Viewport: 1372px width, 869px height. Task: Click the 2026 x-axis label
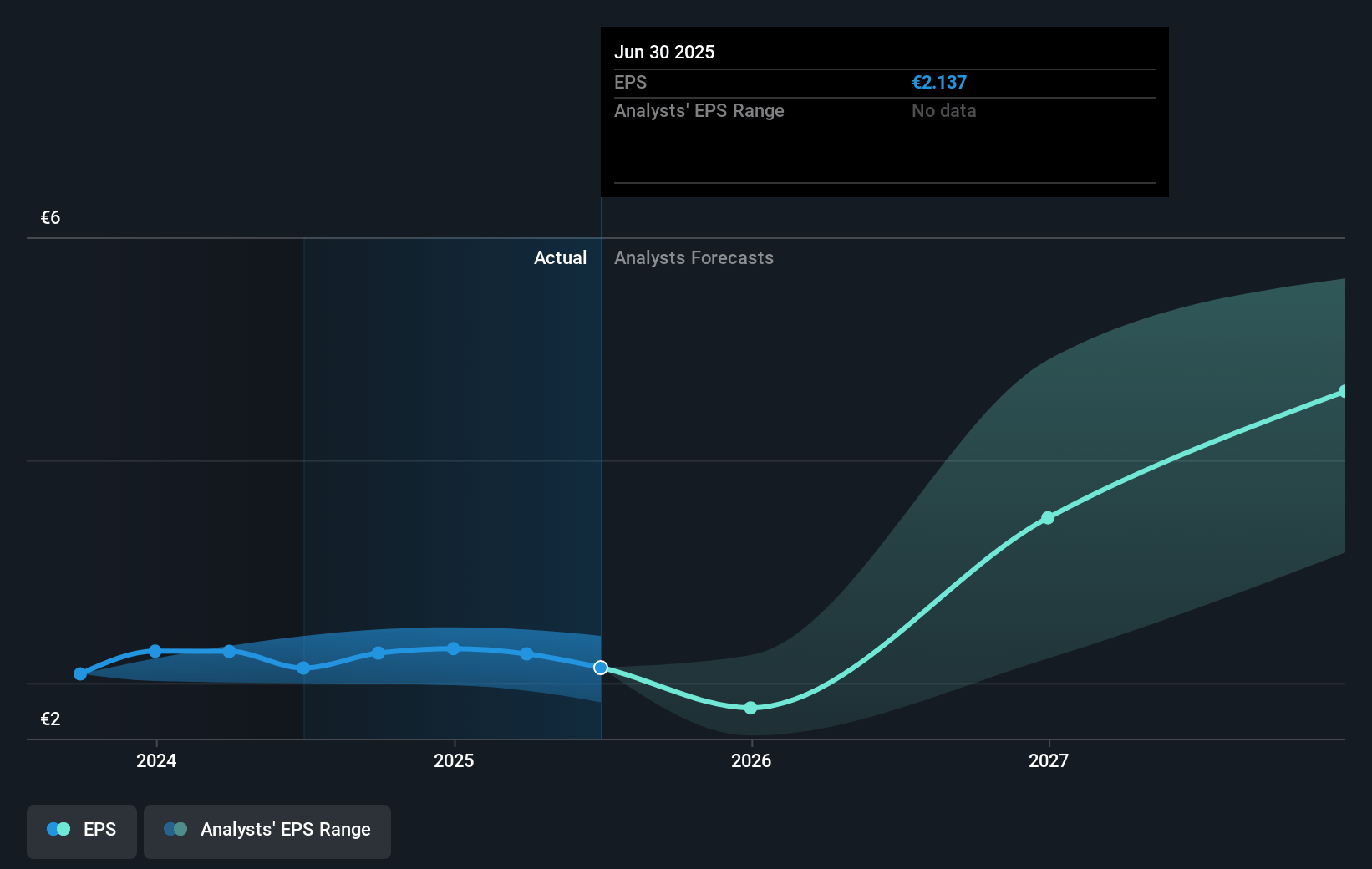(x=751, y=760)
